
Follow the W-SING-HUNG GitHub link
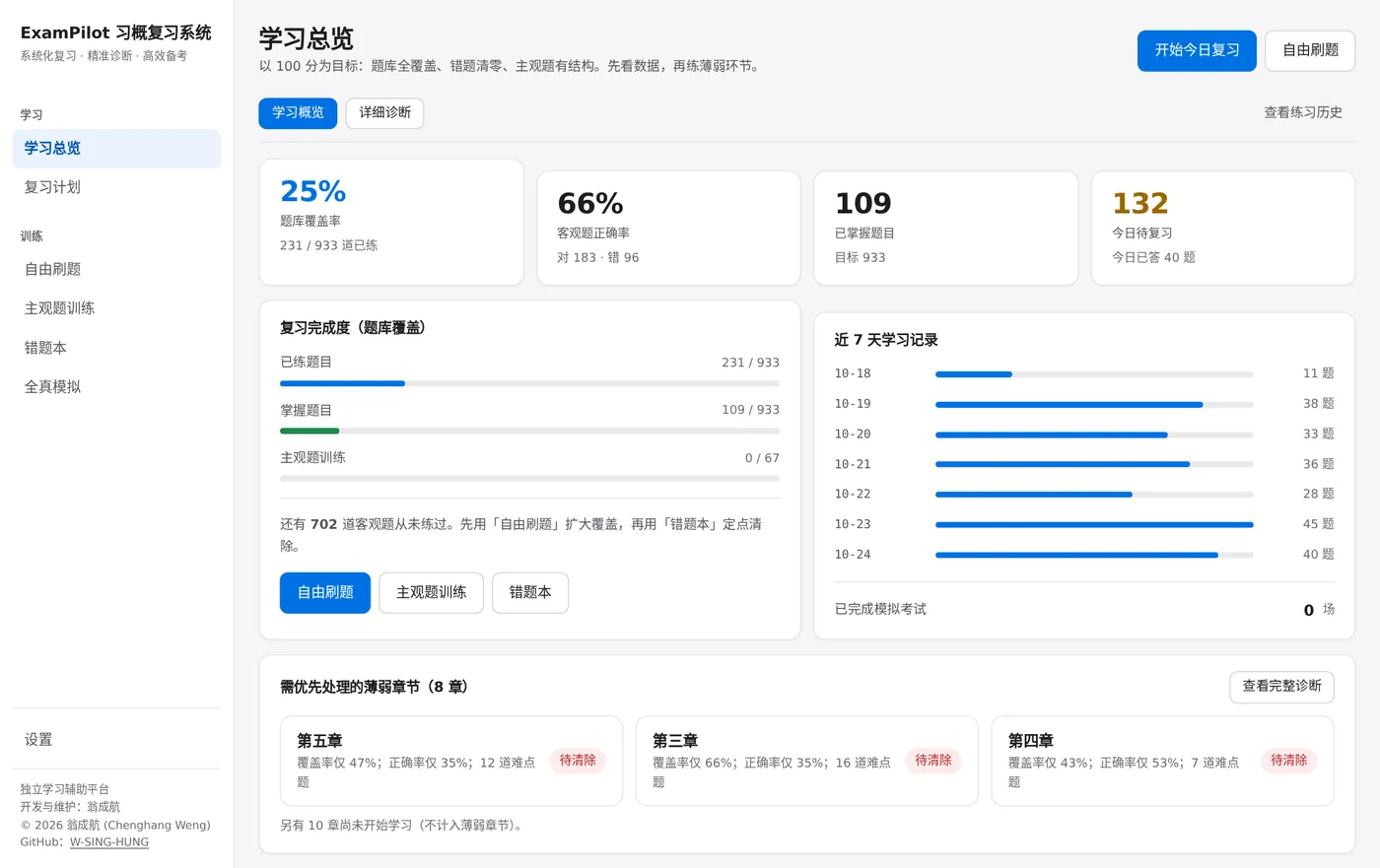coord(109,842)
